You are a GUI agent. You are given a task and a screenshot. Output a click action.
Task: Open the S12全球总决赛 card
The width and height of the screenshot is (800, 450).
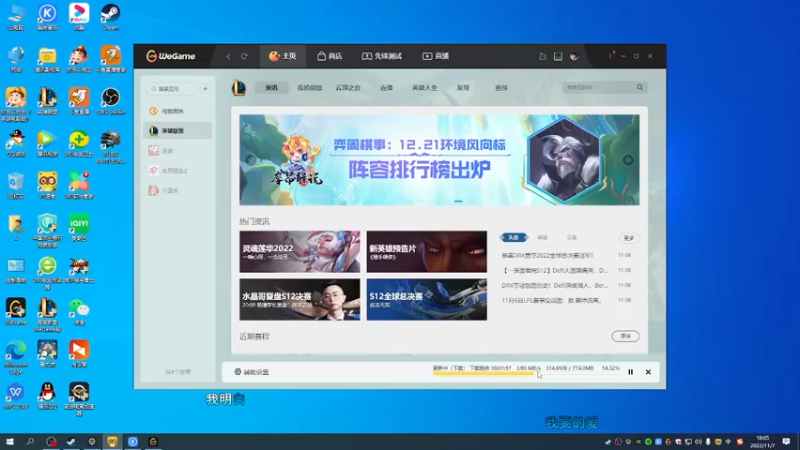427,299
